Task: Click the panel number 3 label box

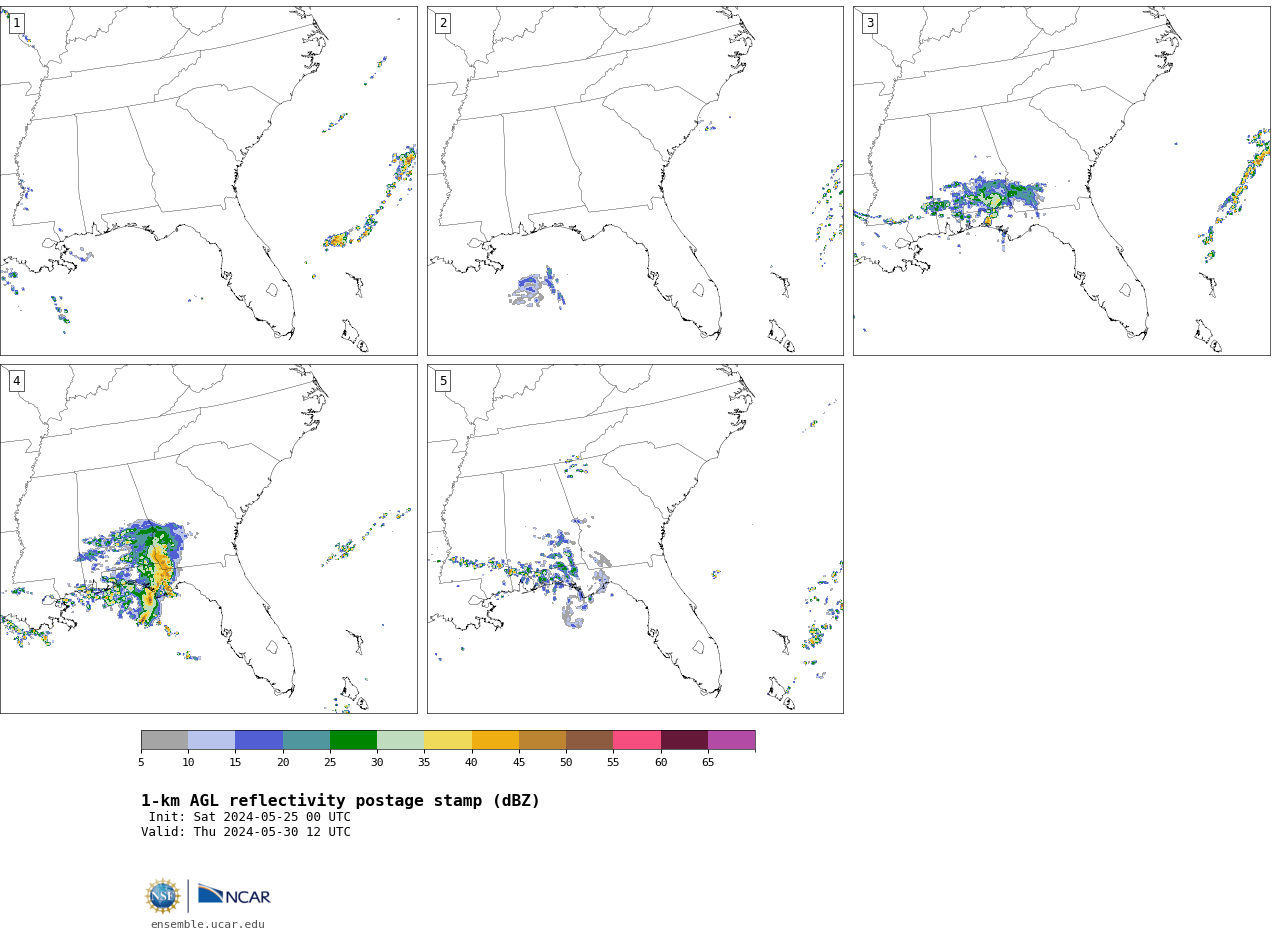Action: pos(869,23)
